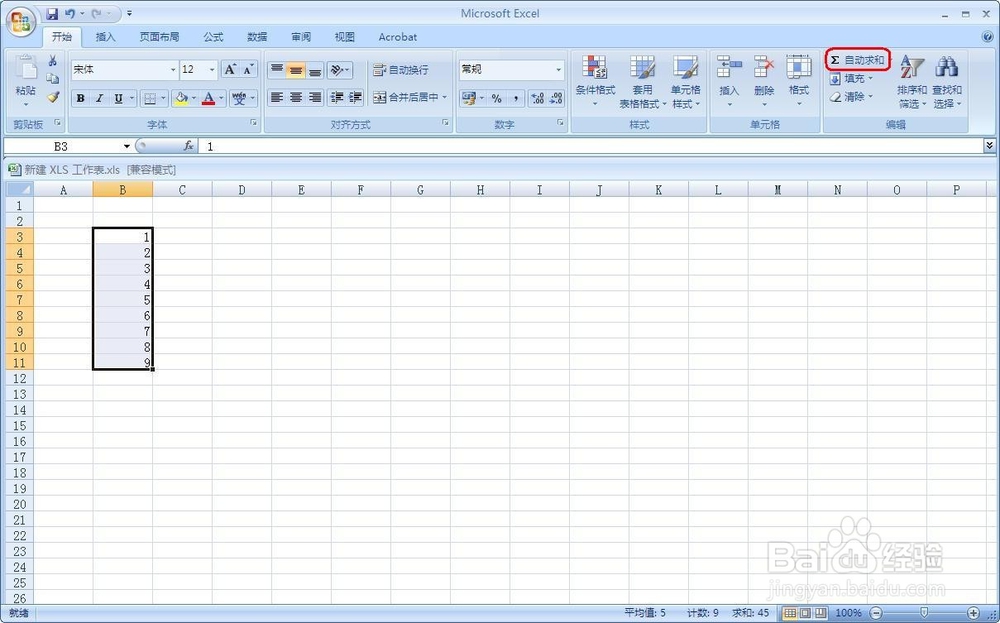Click the Copy icon under Cut
This screenshot has height=623, width=1000.
(53, 78)
